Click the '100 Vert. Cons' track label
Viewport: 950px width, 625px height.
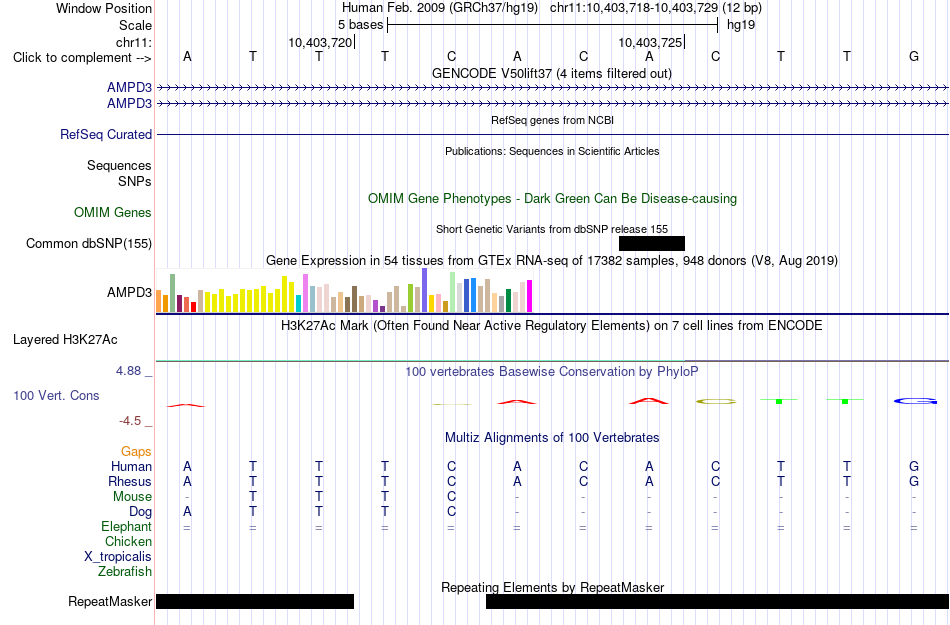tap(56, 395)
